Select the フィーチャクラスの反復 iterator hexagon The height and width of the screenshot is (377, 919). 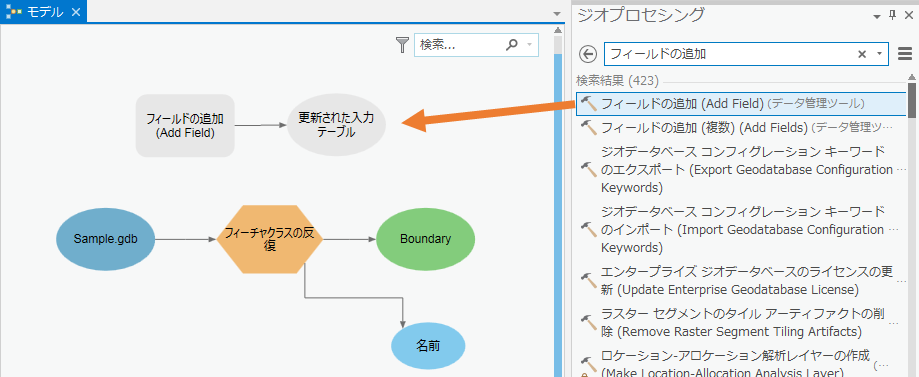click(269, 239)
